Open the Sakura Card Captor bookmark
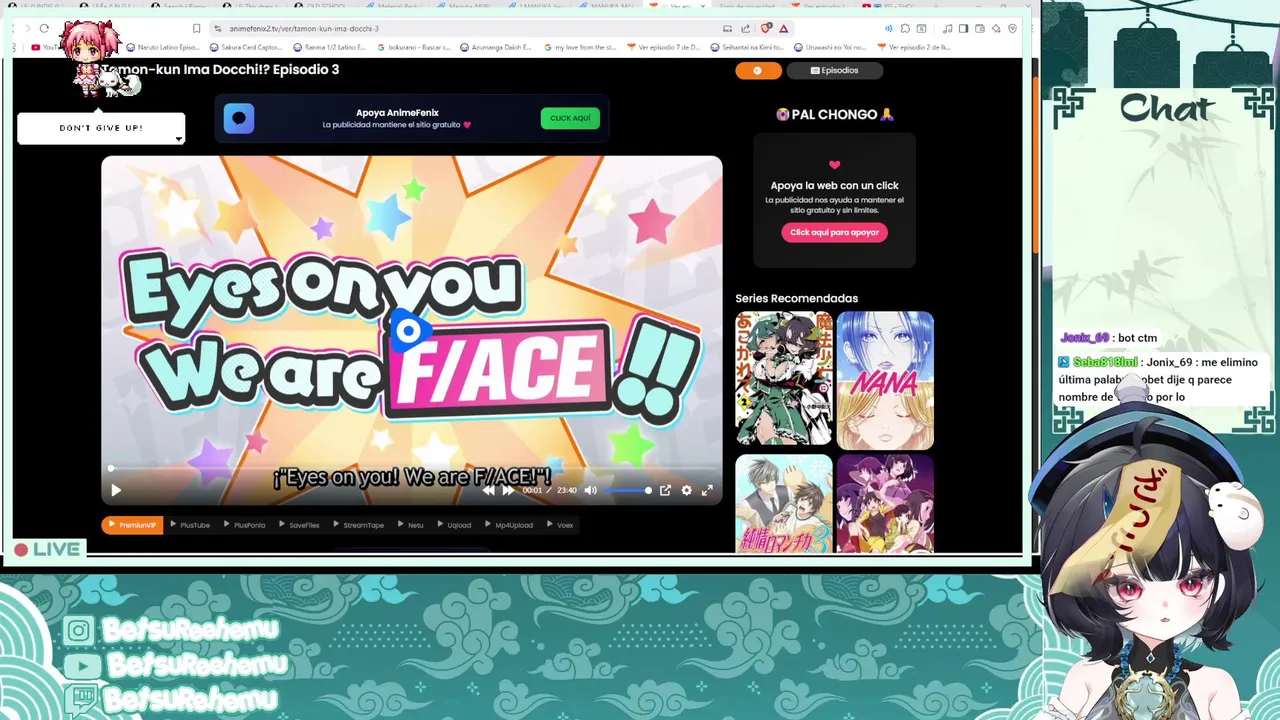Image resolution: width=1280 pixels, height=720 pixels. point(245,47)
